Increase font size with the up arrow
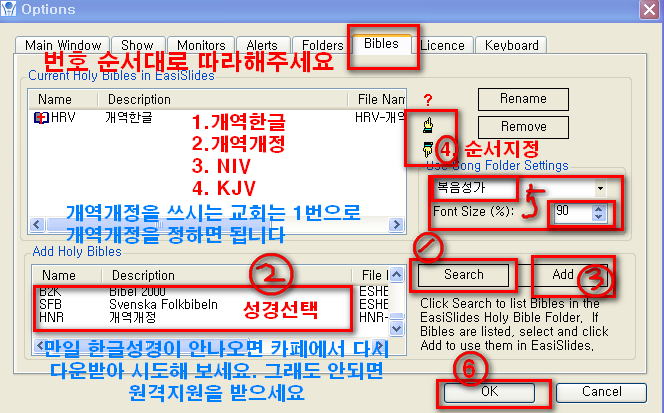 click(598, 209)
